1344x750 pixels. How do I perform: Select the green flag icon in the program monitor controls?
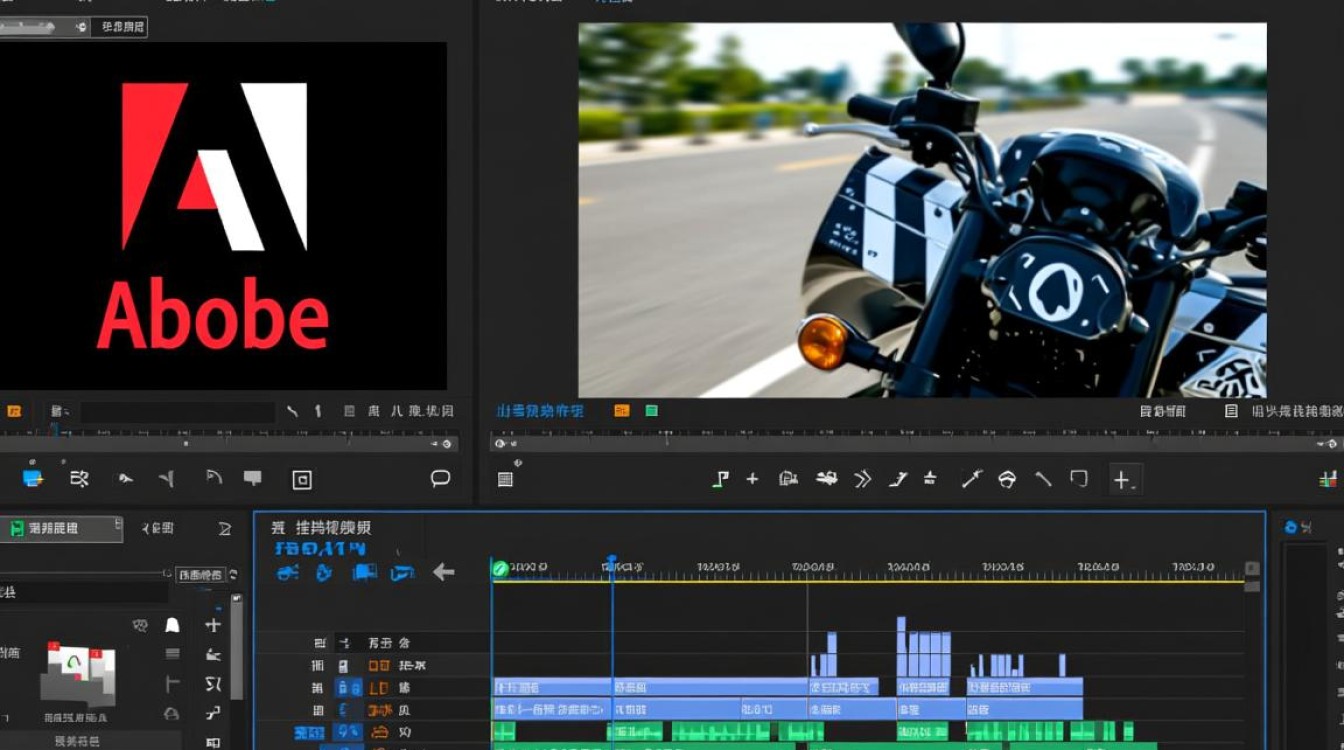[719, 479]
